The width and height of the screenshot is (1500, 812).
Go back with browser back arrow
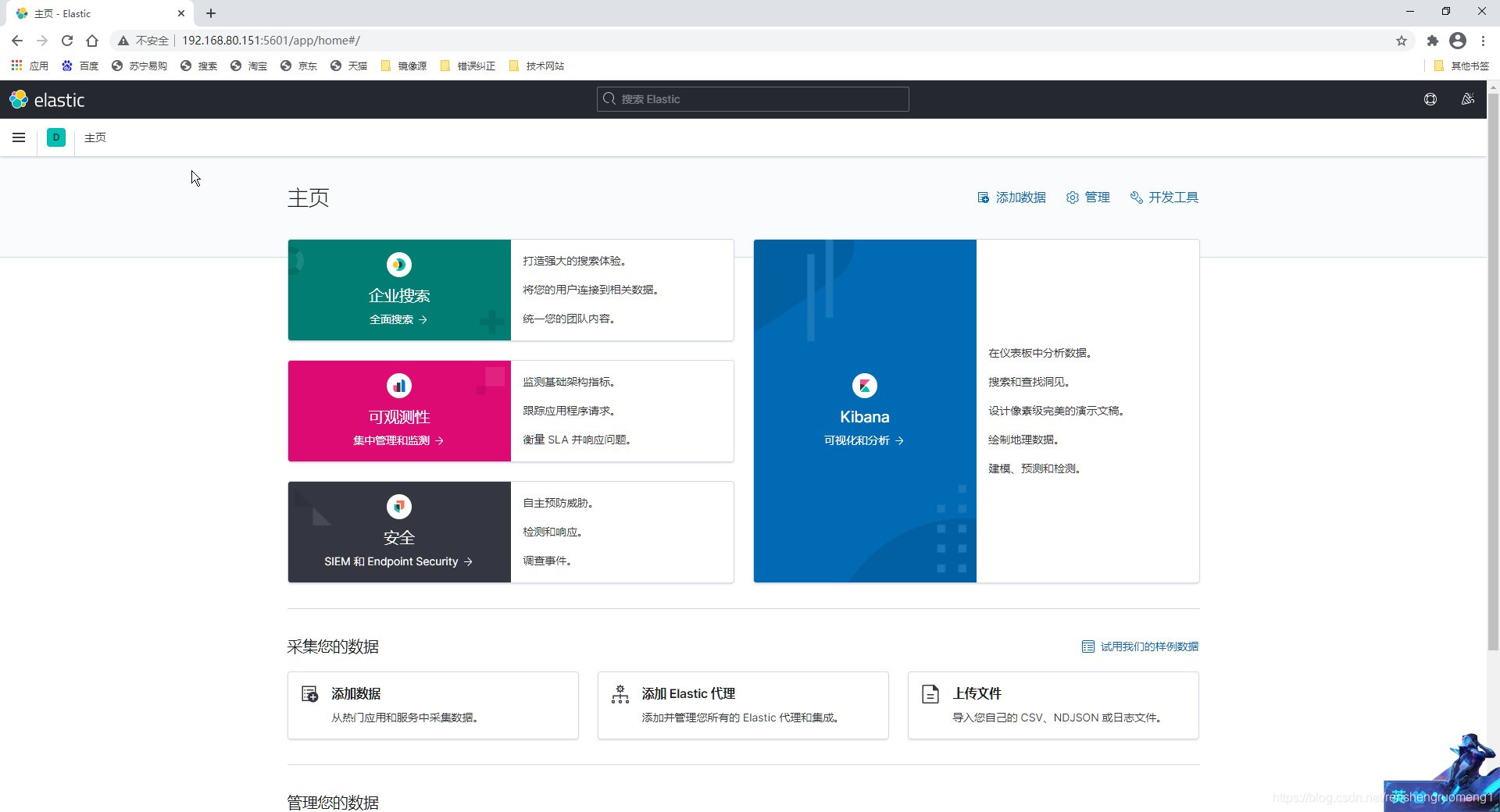[17, 41]
